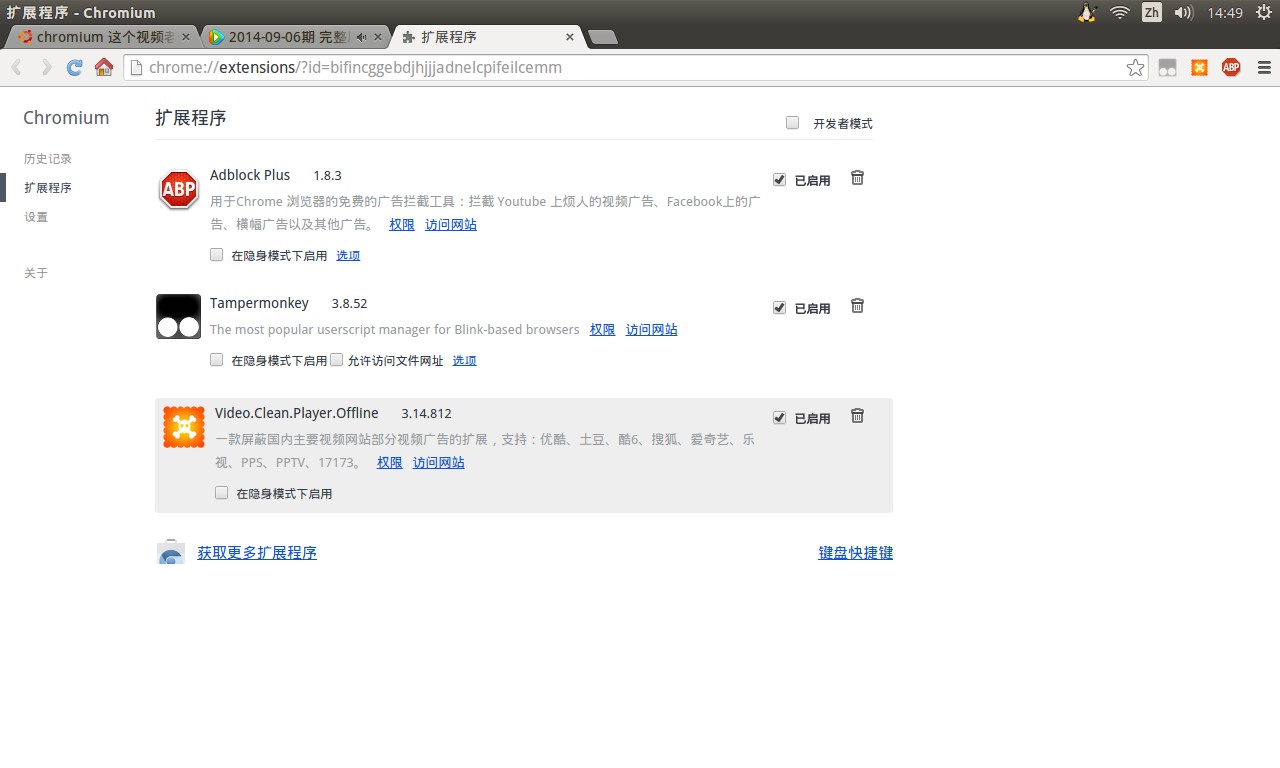Open 键盘快捷键 link
This screenshot has width=1280, height=768.
(856, 553)
